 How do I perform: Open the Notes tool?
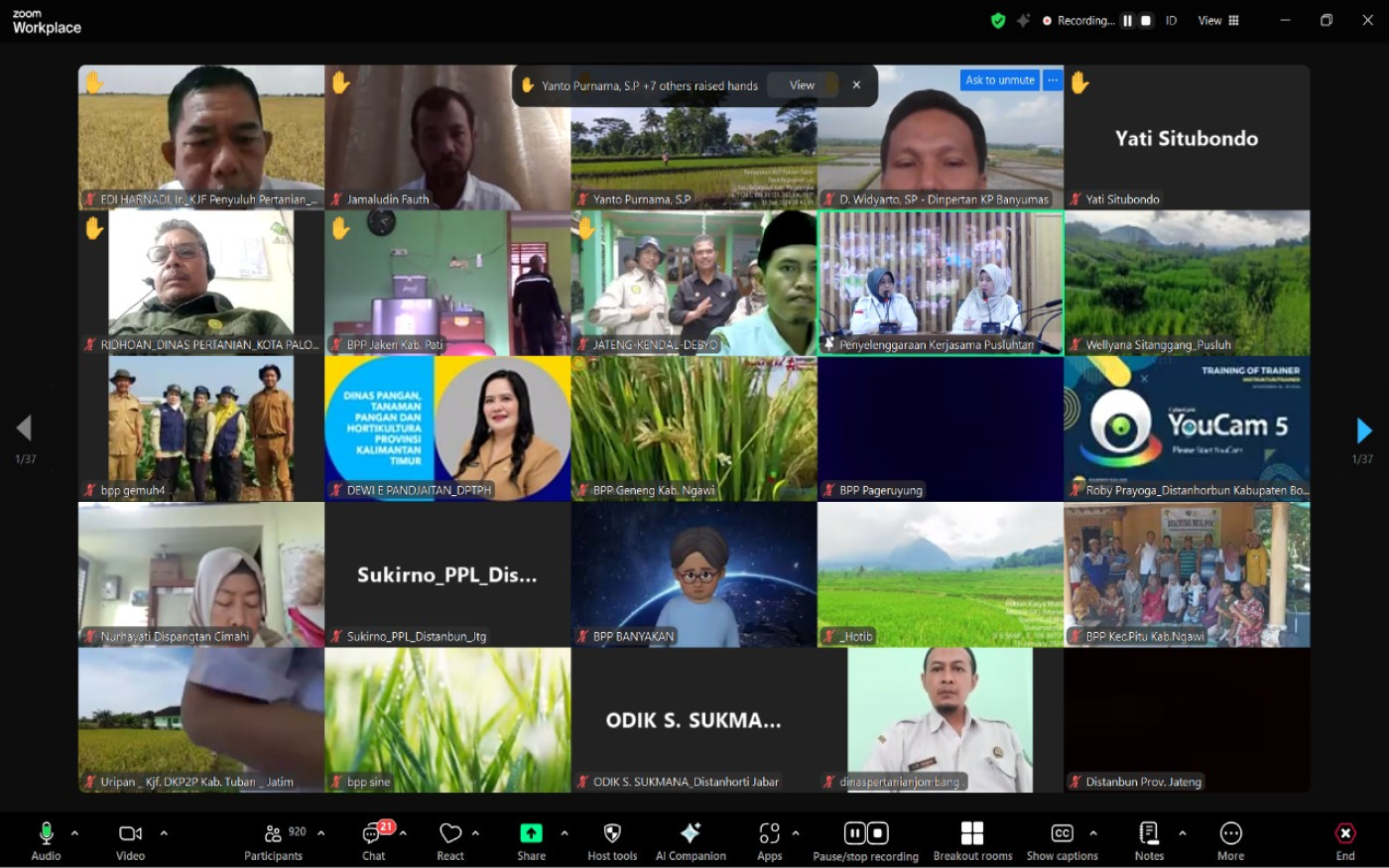(x=1149, y=839)
